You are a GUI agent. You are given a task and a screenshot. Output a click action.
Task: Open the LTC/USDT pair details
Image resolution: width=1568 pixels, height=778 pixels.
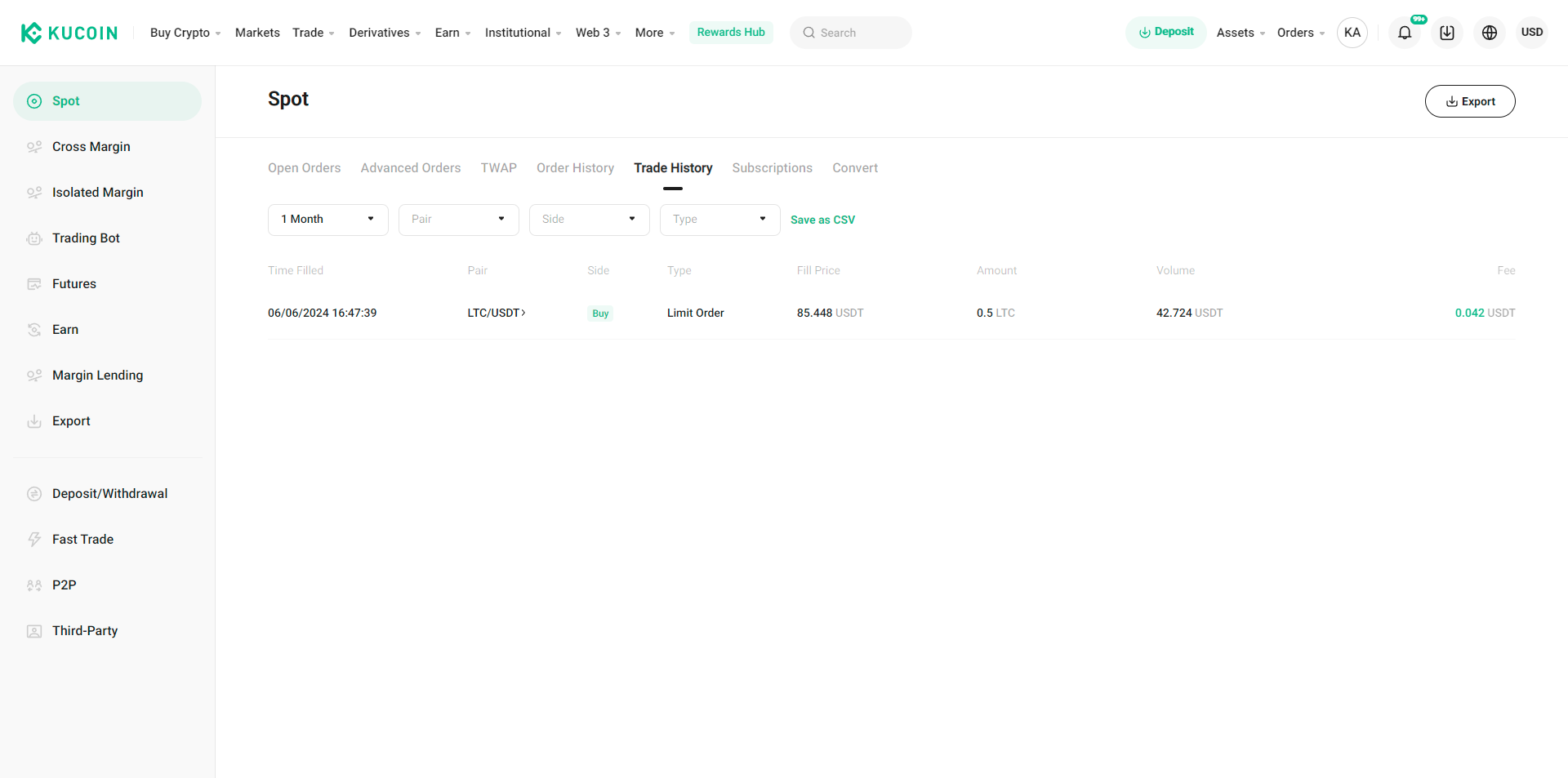[496, 312]
